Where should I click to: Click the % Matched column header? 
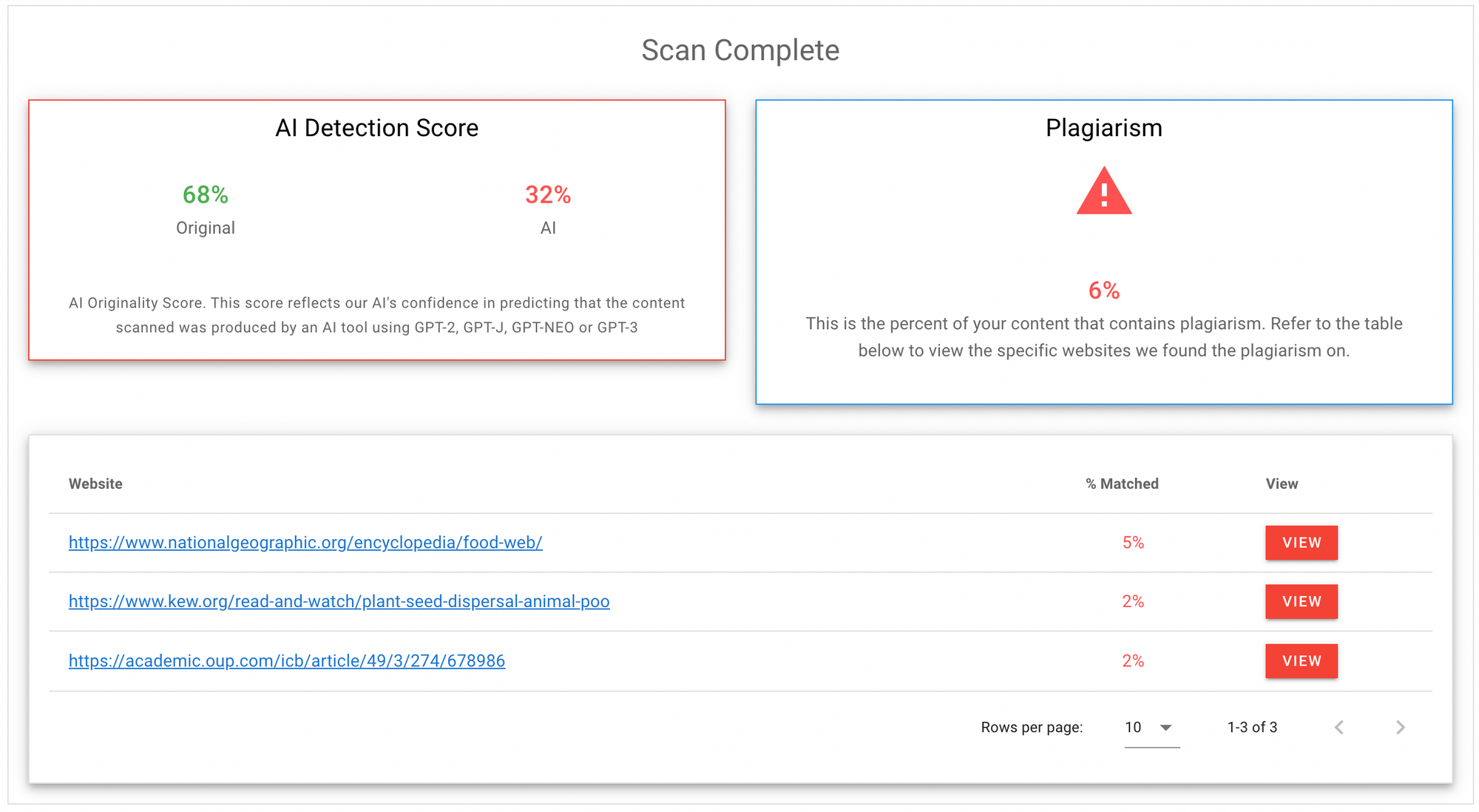pyautogui.click(x=1122, y=484)
